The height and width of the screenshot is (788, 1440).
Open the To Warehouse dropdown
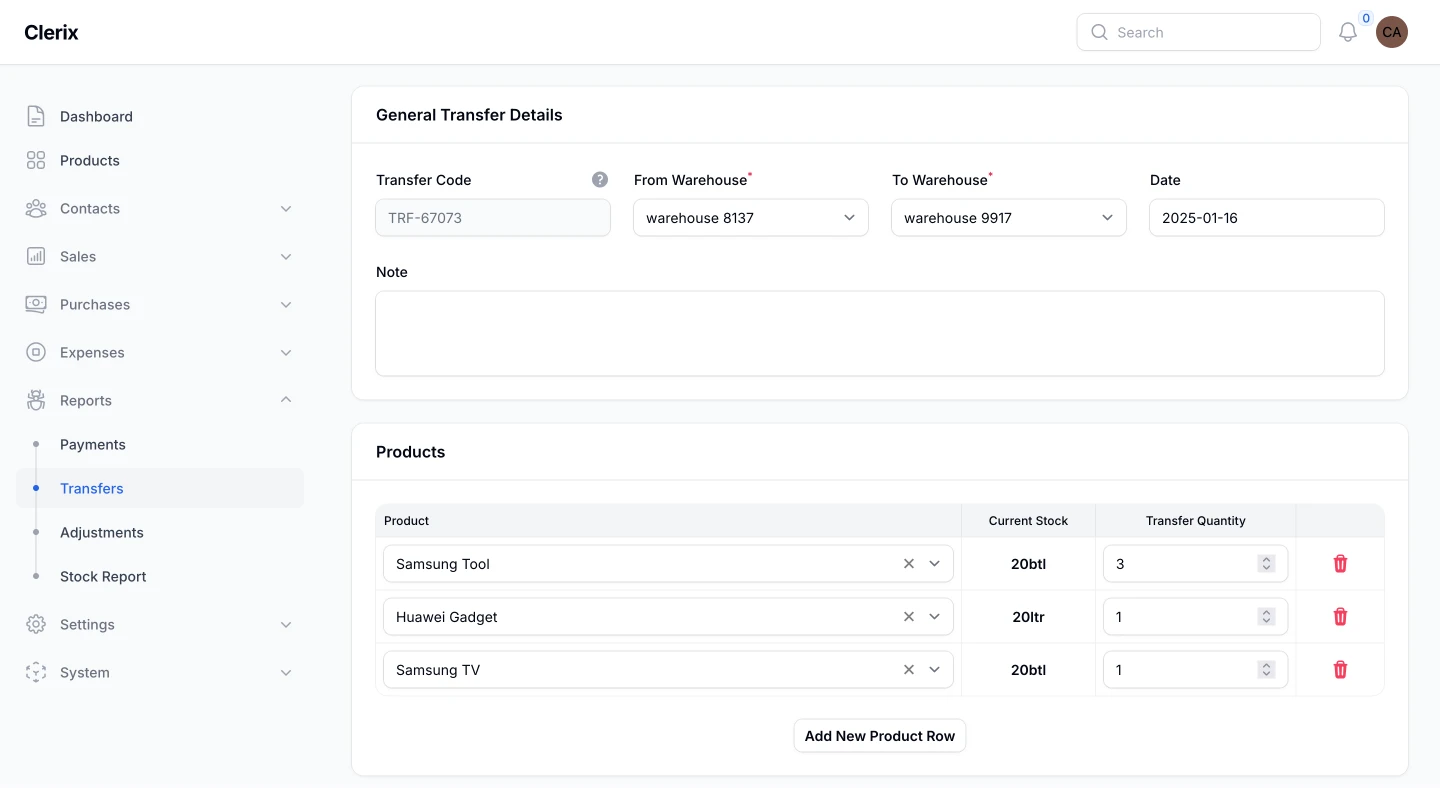tap(1009, 218)
